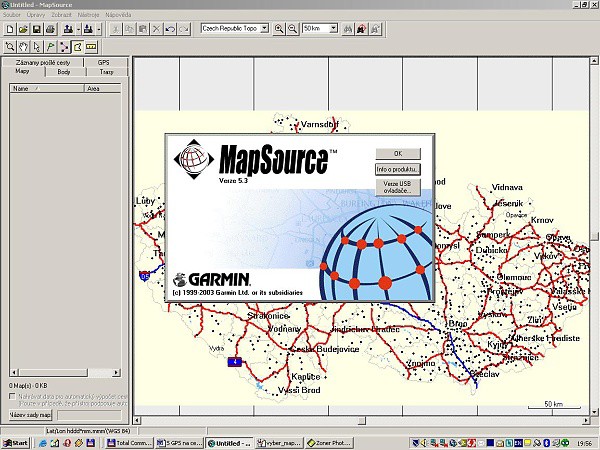This screenshot has width=600, height=450.
Task: Click the Open file toolbar icon
Action: point(23,29)
